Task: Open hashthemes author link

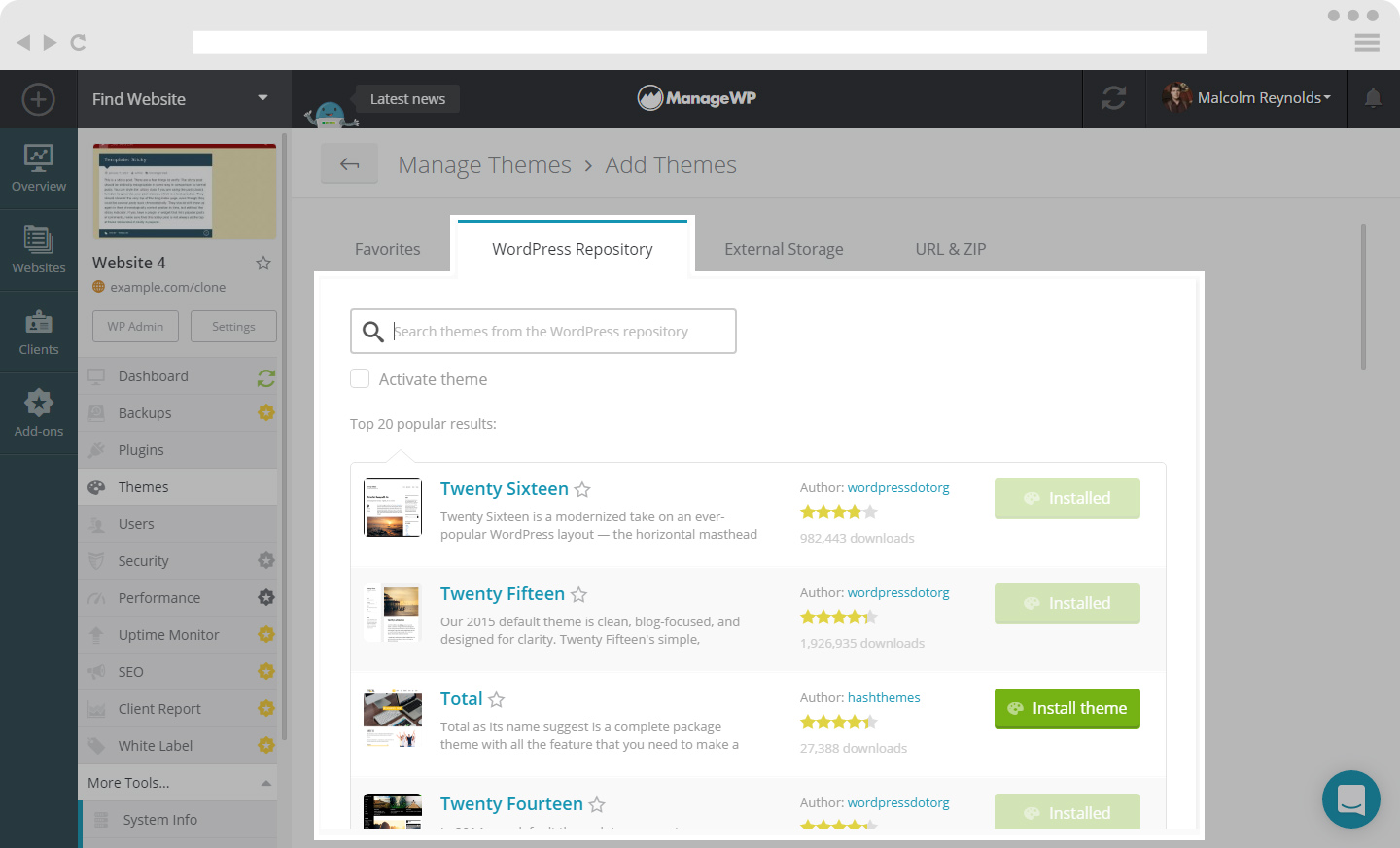Action: 884,697
